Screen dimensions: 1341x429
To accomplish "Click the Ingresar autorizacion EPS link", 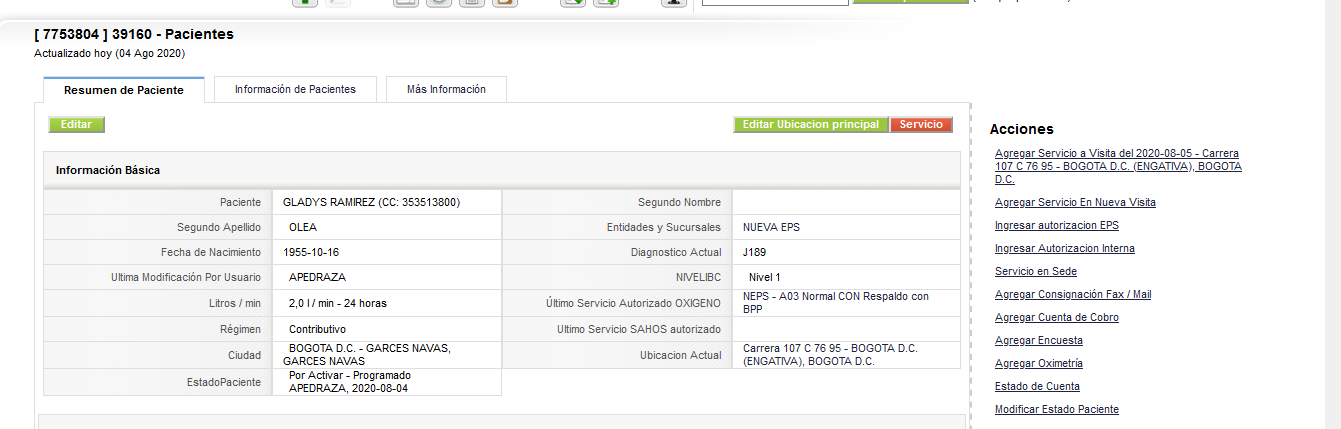I will point(1057,225).
